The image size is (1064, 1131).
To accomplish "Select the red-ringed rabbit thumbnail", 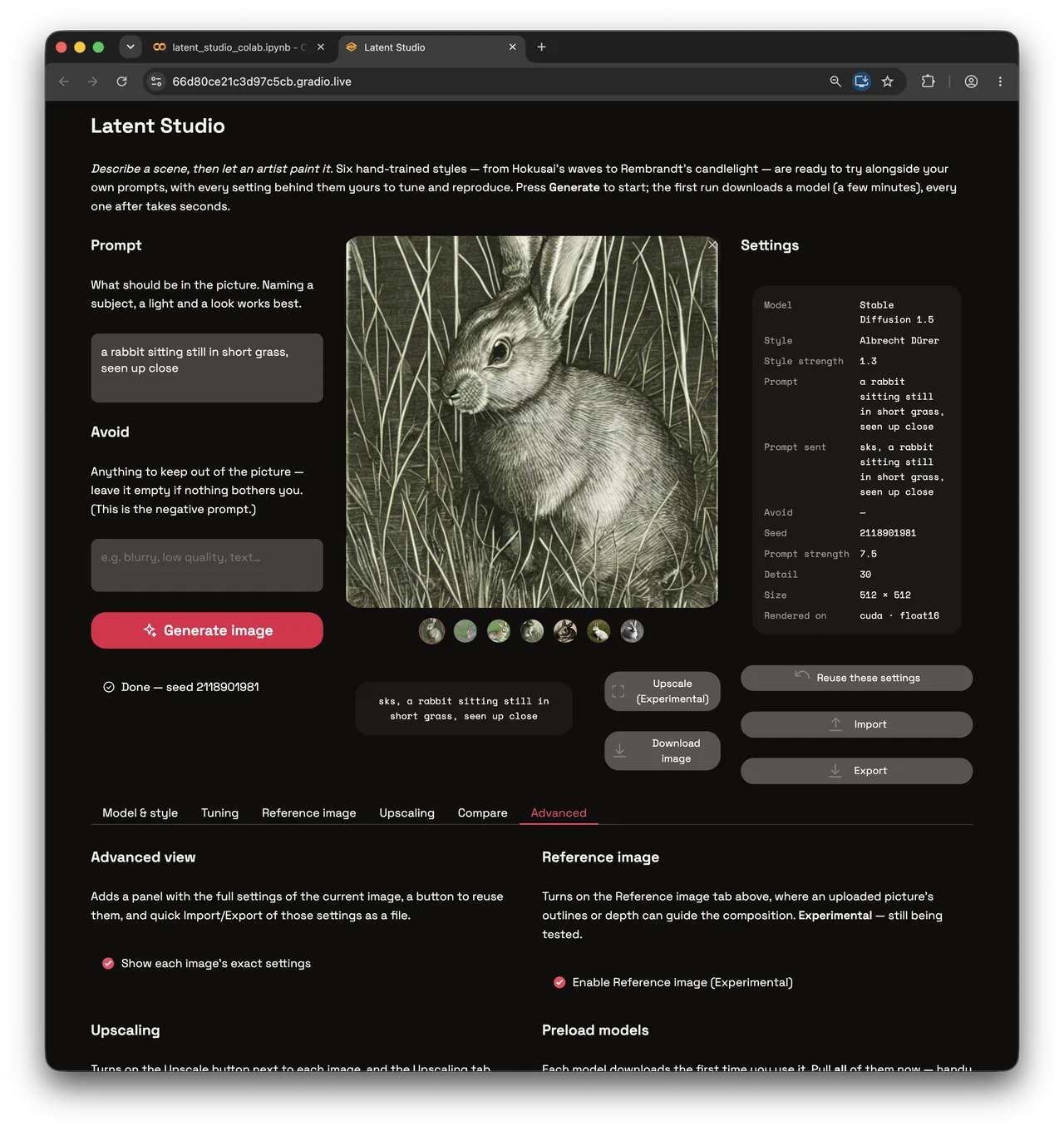I will point(431,631).
